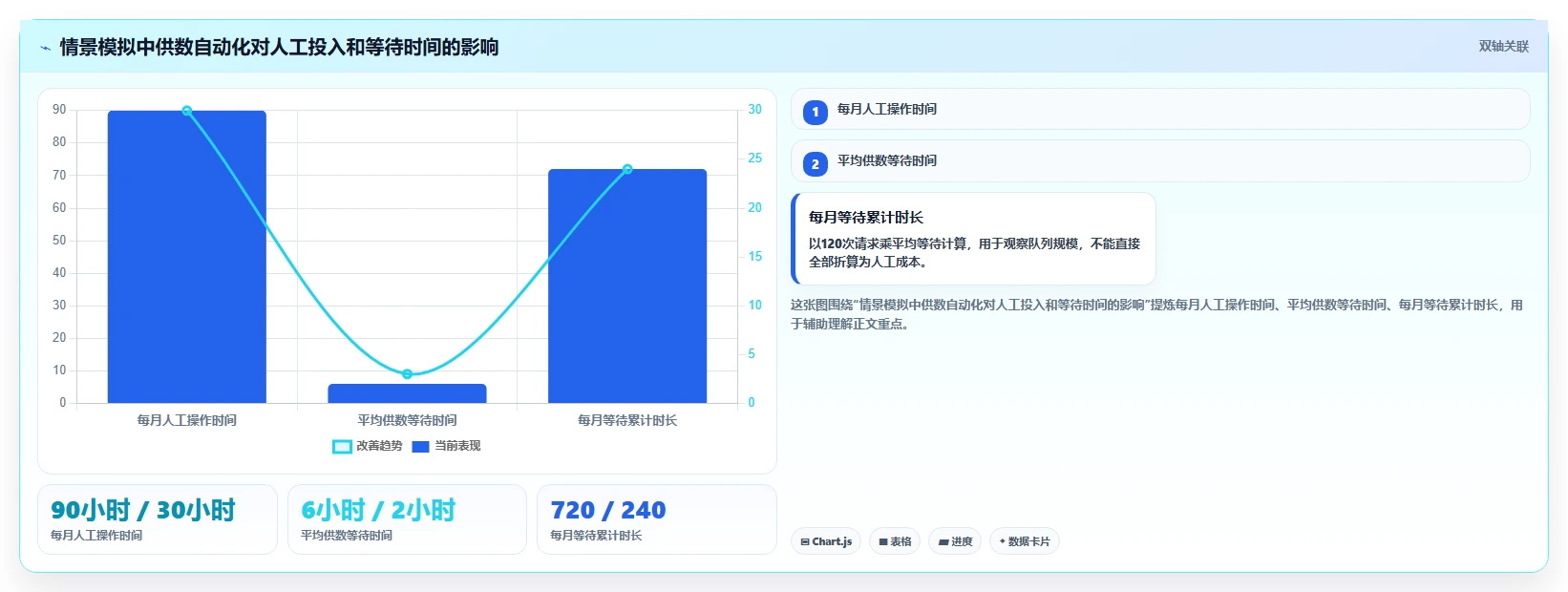Image resolution: width=1568 pixels, height=592 pixels.
Task: Click the 90小时 / 30小时 stat card
Action: coord(158,519)
